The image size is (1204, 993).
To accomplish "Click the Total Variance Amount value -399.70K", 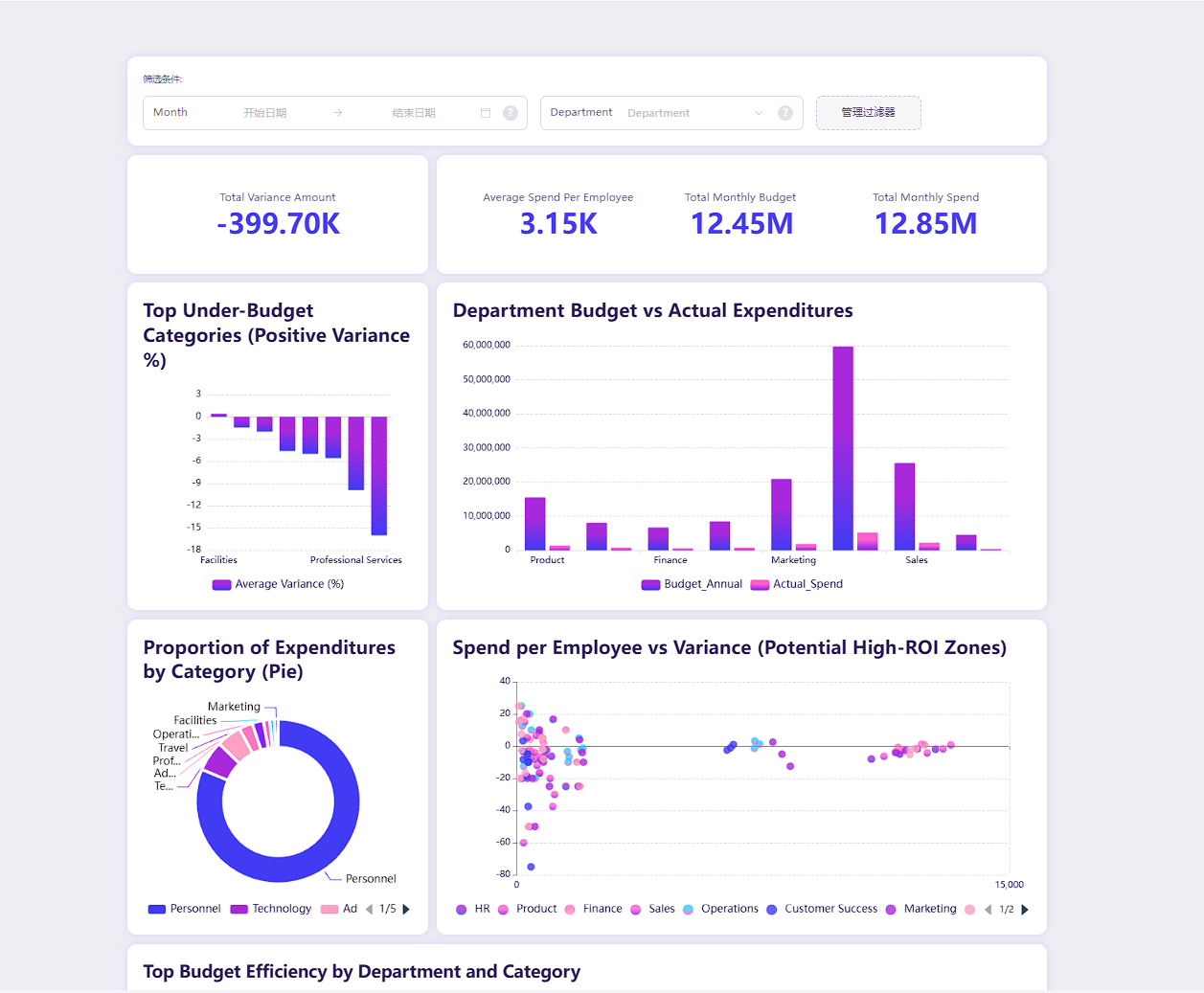I will (278, 224).
